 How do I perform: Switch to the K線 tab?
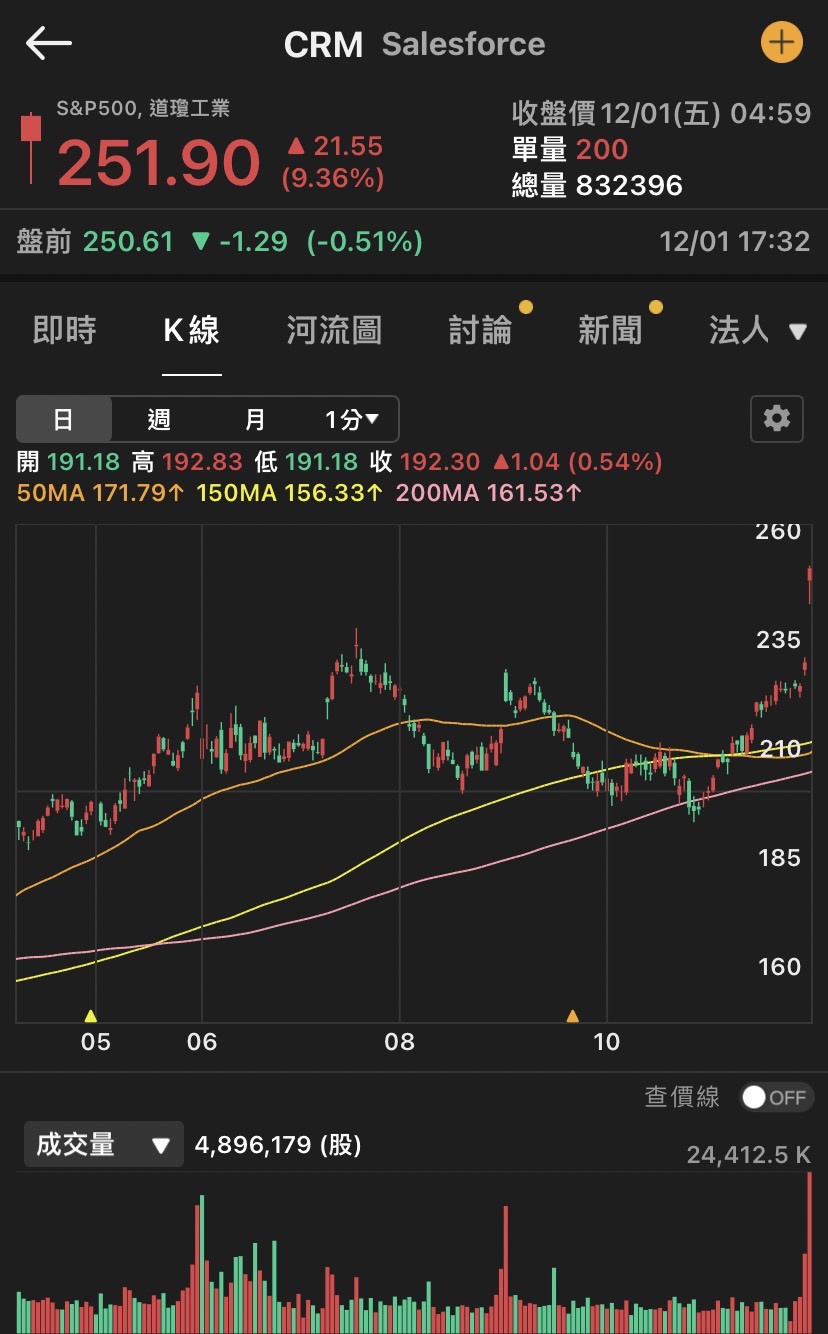(192, 330)
